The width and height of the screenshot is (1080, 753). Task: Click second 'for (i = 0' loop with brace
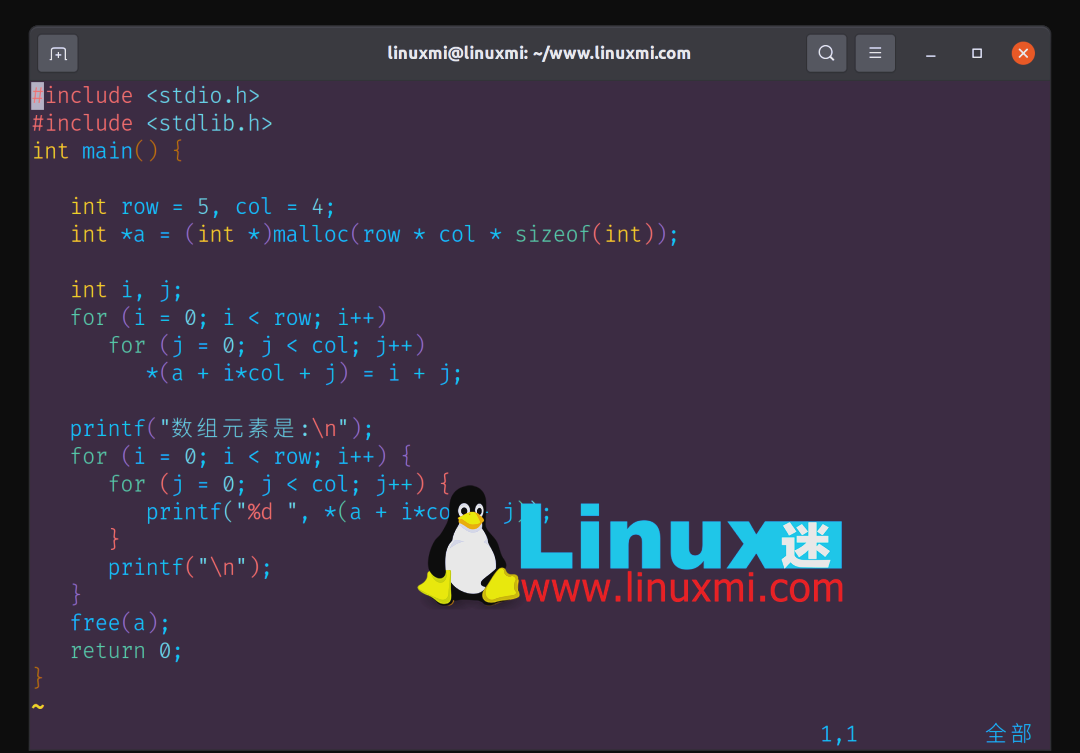pyautogui.click(x=241, y=456)
